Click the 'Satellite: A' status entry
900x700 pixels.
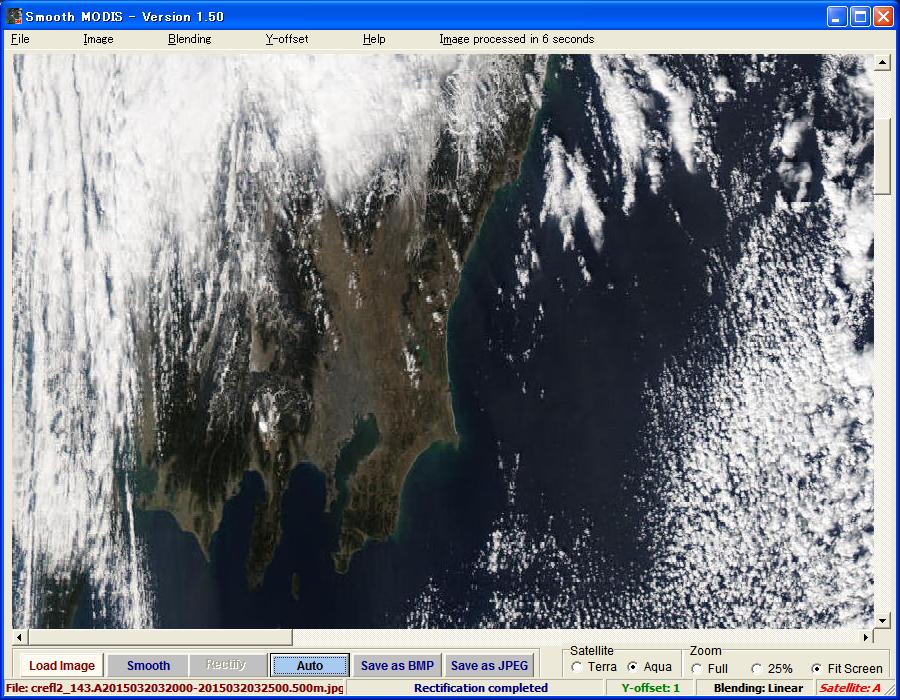(x=849, y=688)
